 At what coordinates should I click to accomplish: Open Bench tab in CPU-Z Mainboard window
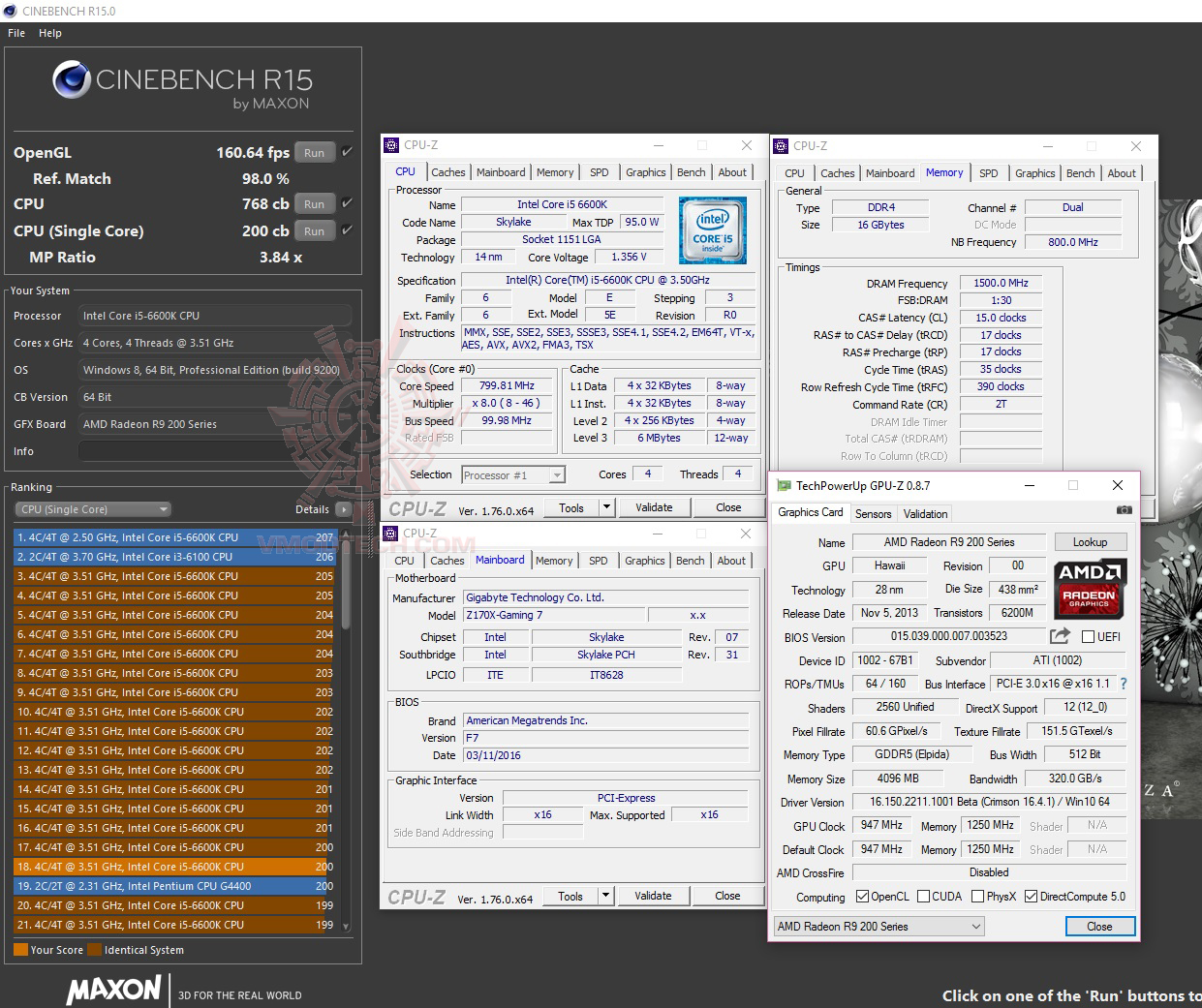coord(691,561)
